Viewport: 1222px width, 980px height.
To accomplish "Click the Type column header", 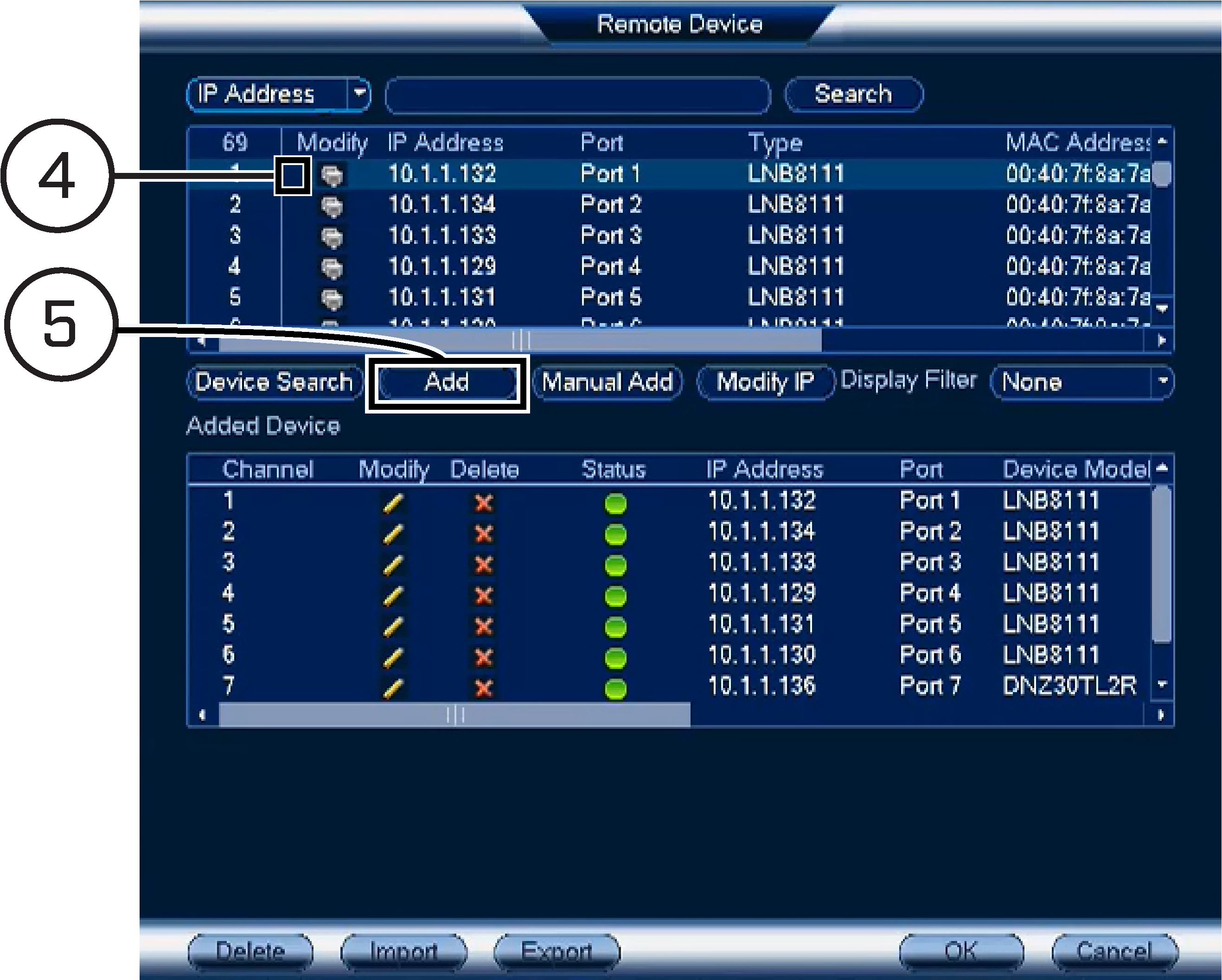I will pos(775,143).
